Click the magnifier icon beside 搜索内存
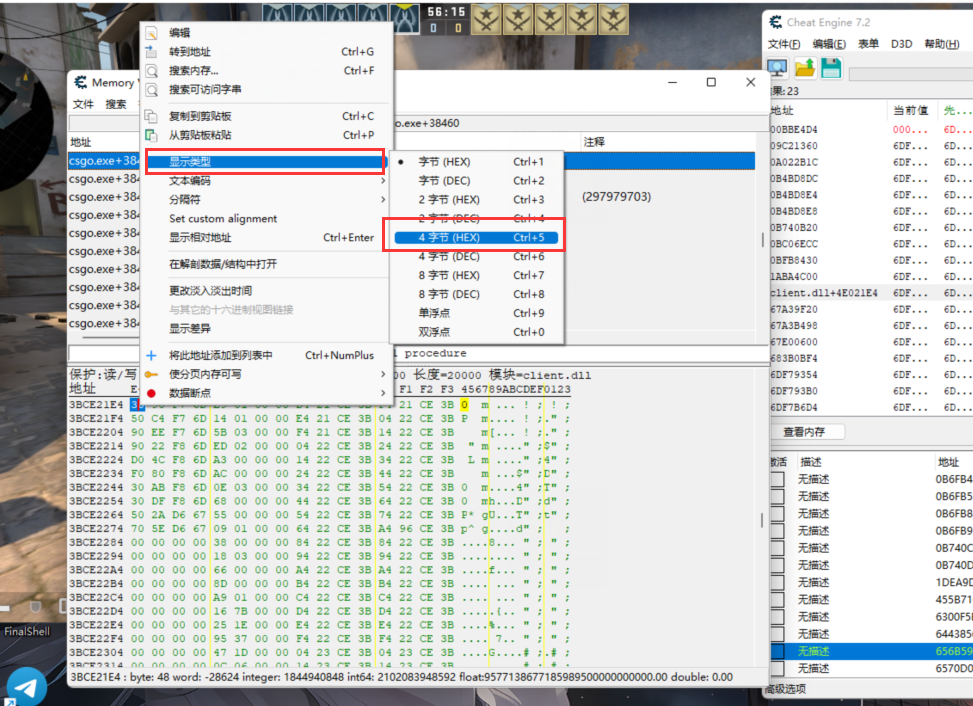The width and height of the screenshot is (973, 706). click(151, 71)
